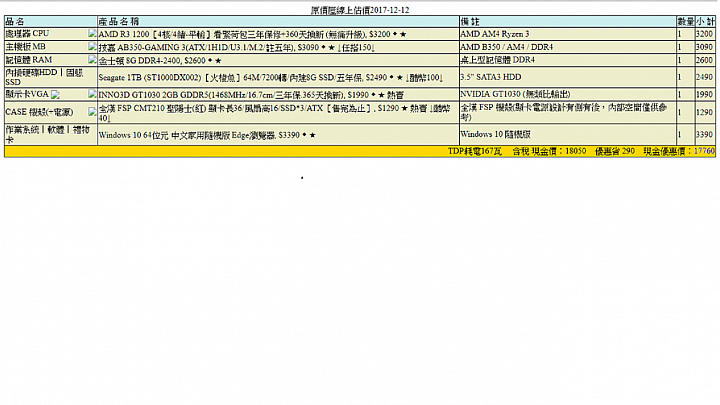Click the image icon in the CASE 機殼 row

point(92,112)
